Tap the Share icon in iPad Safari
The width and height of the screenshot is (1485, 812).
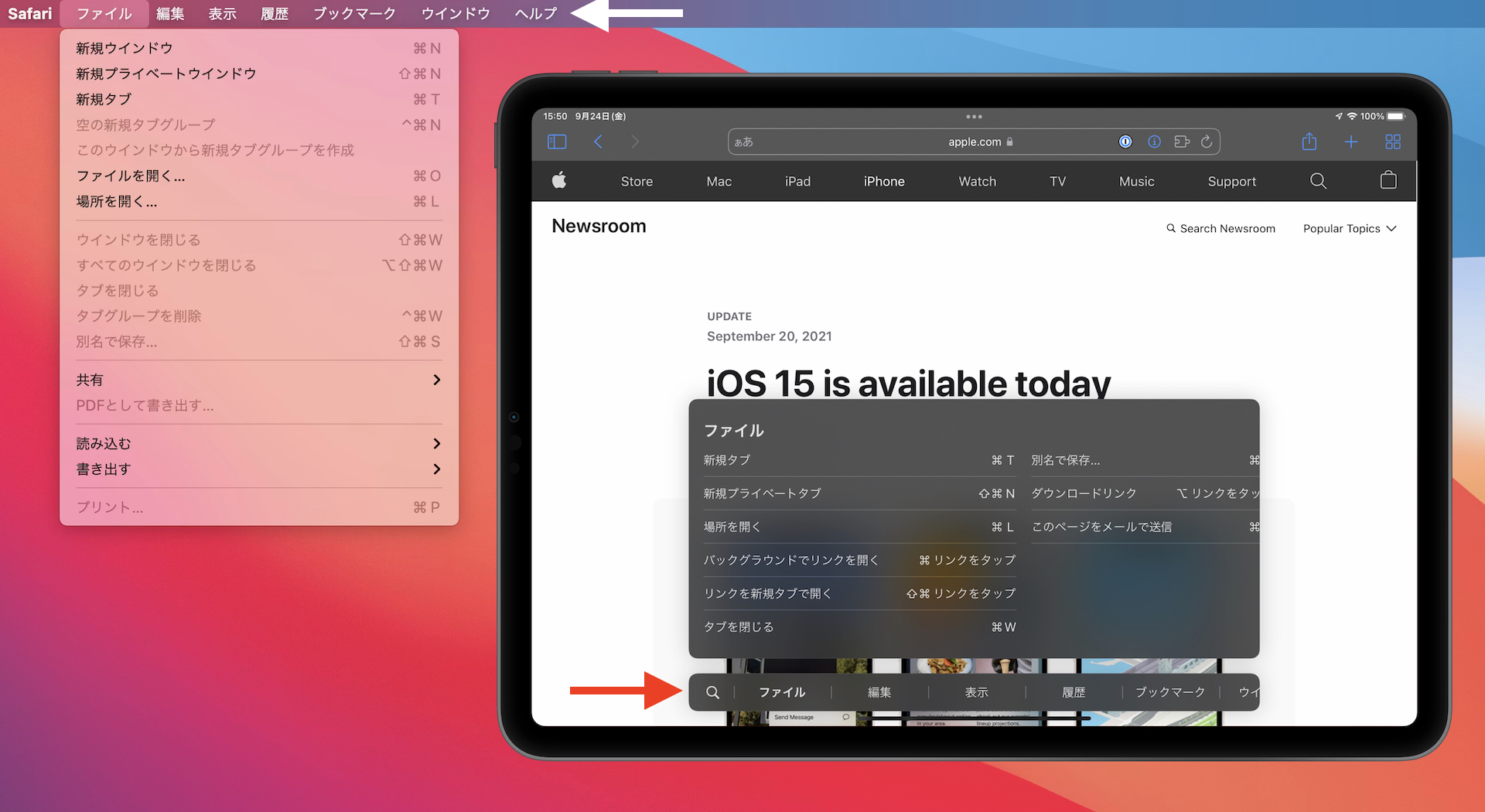[1309, 141]
